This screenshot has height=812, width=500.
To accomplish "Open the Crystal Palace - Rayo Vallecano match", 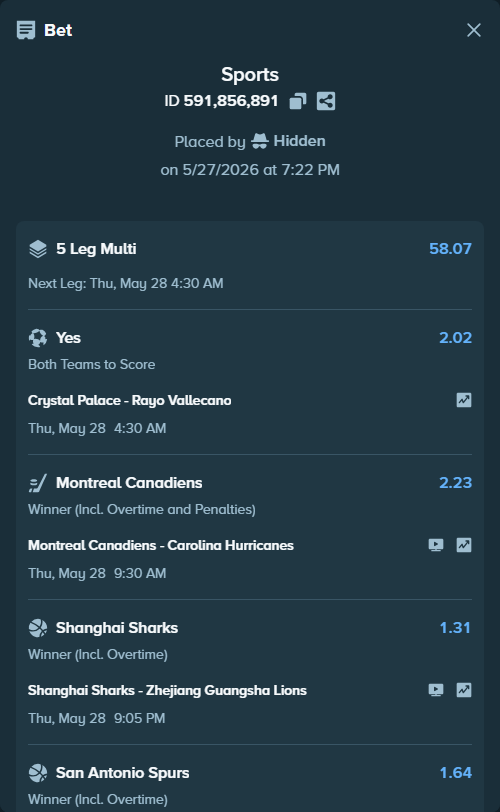I will click(129, 400).
